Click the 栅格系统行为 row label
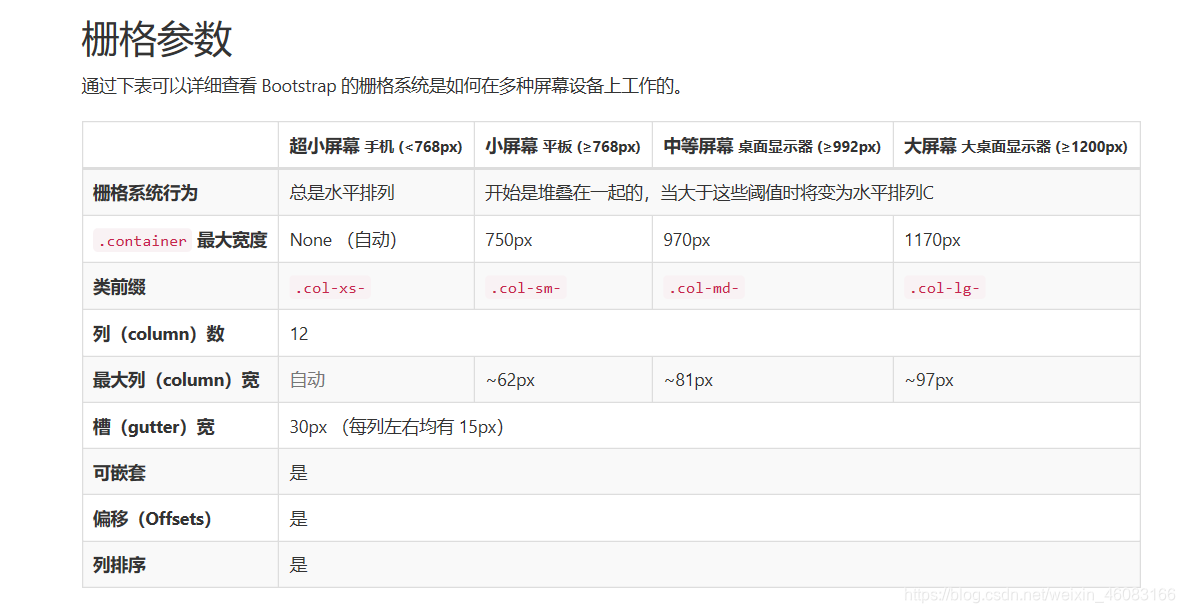Screen dimensions: 1185x613 (x=145, y=193)
